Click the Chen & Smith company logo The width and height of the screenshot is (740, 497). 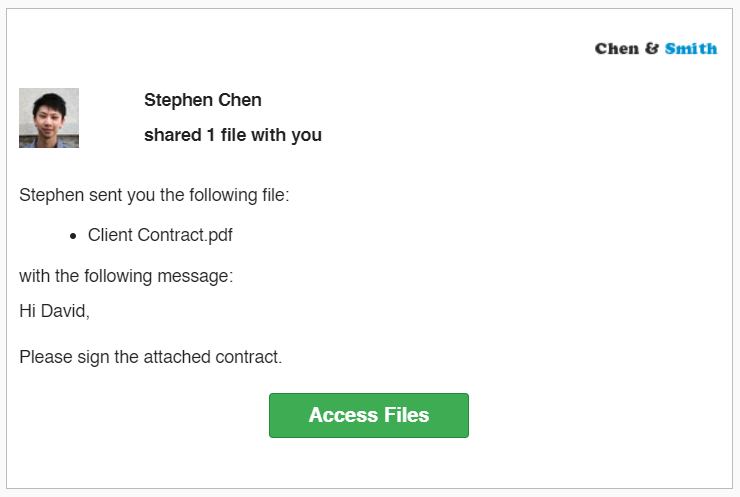(655, 48)
